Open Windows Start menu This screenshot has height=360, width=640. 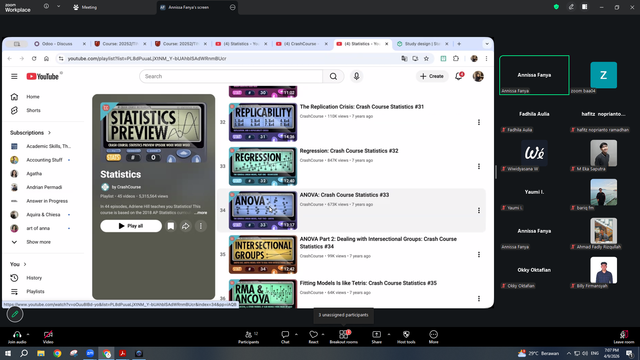8,353
